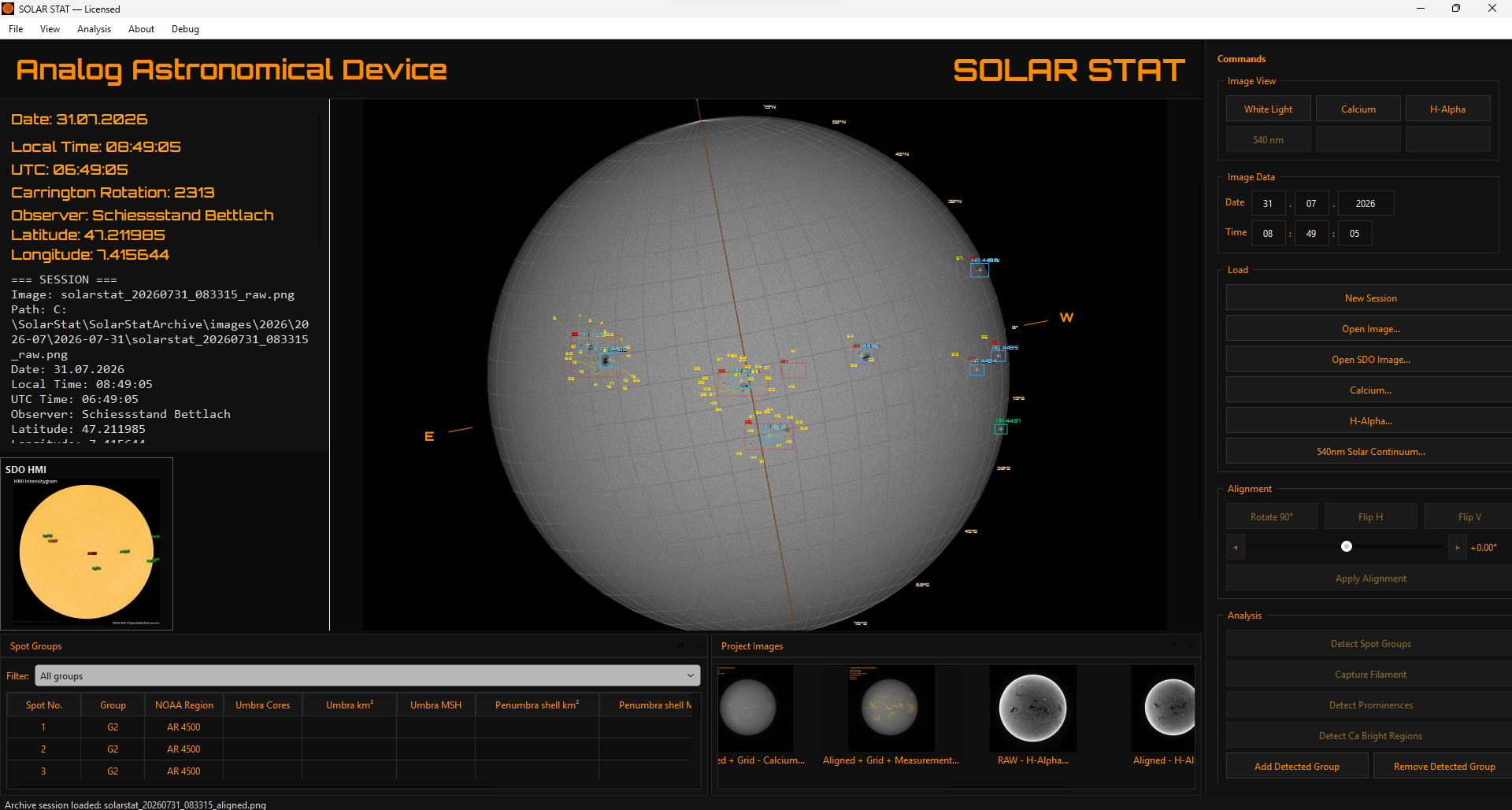
Task: Click Capture Filament button
Action: pyautogui.click(x=1370, y=674)
